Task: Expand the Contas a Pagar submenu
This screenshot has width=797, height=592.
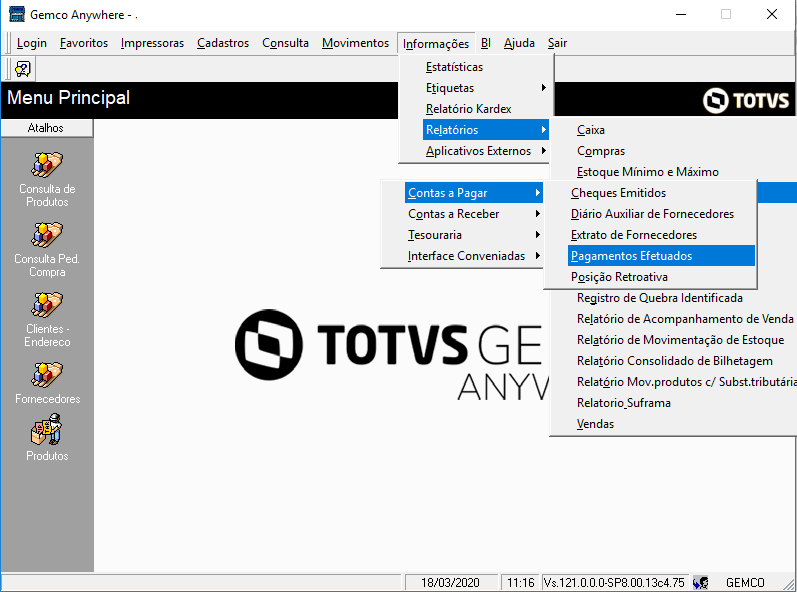Action: [x=474, y=193]
